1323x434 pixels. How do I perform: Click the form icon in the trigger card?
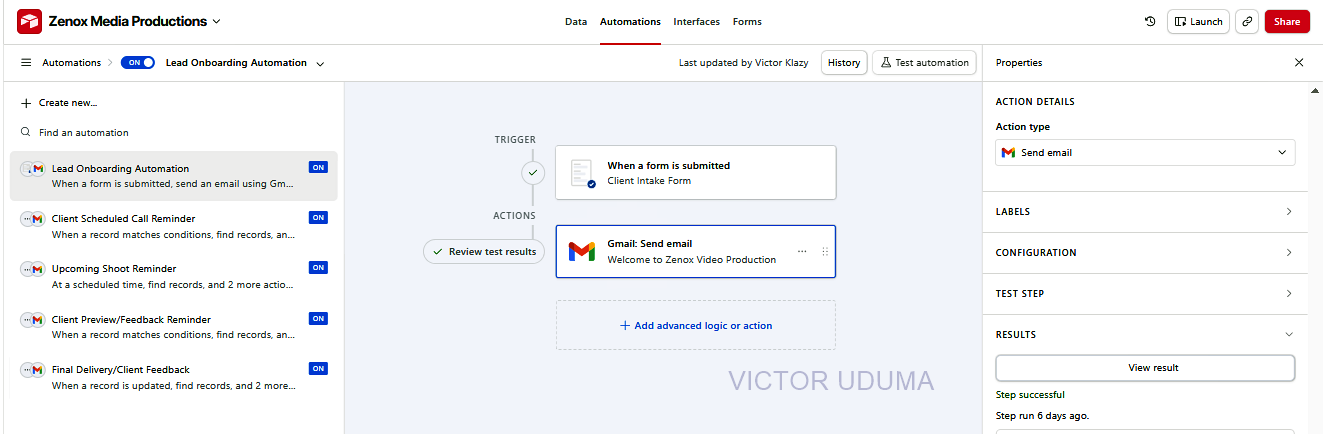pyautogui.click(x=582, y=173)
